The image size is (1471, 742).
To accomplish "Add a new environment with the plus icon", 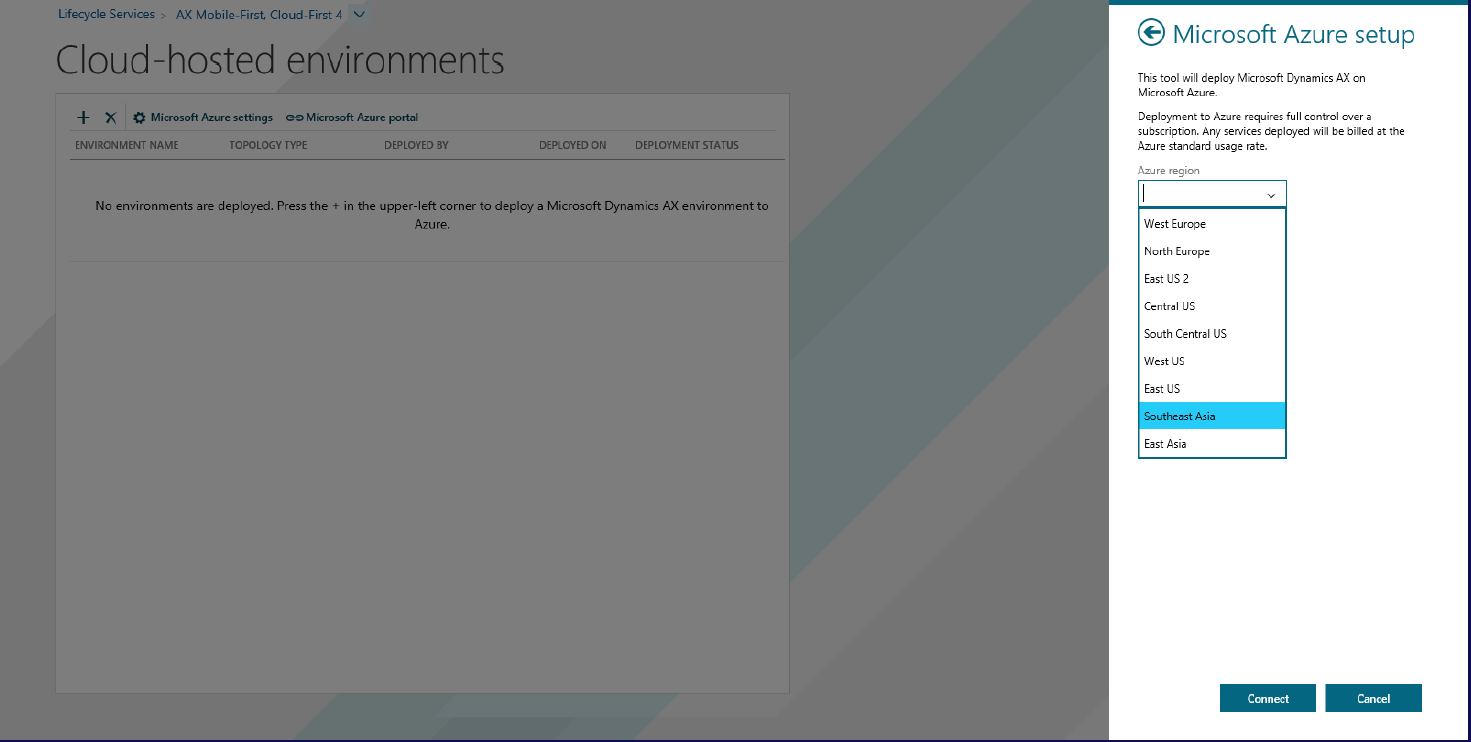I will point(83,117).
